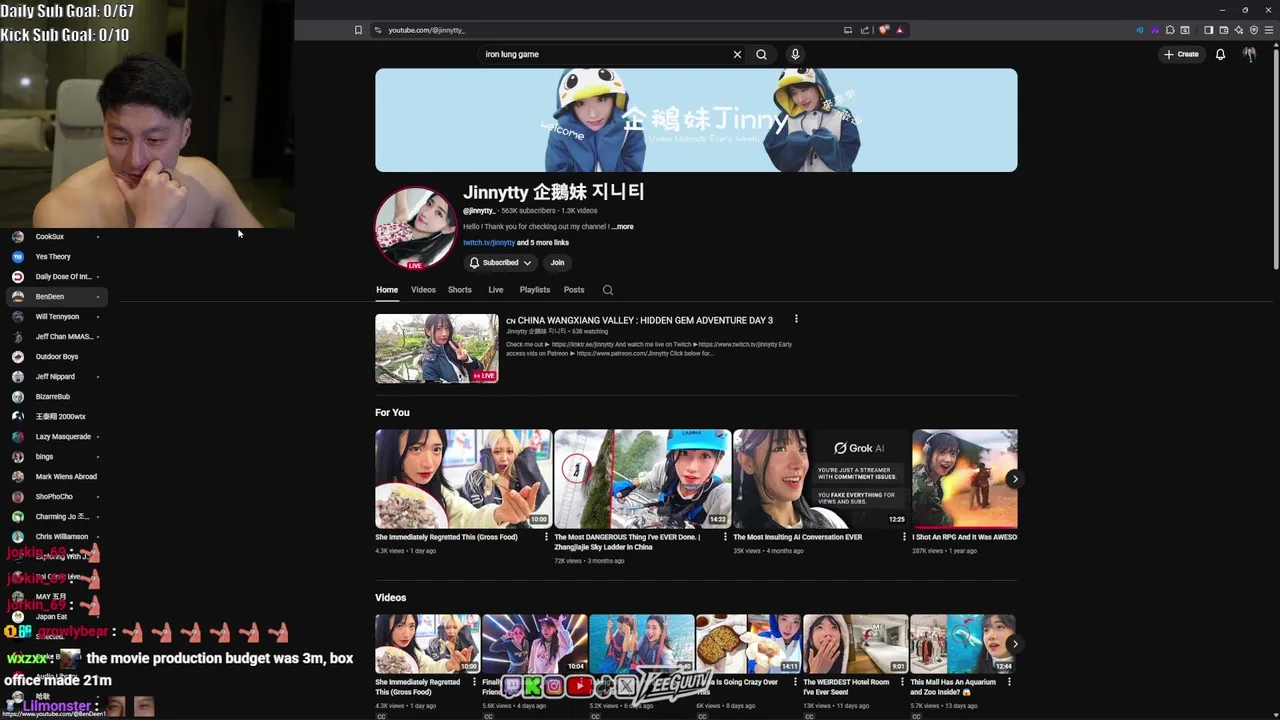Open Lazy Masquerade subscription
1280x720 pixels.
(x=56, y=437)
